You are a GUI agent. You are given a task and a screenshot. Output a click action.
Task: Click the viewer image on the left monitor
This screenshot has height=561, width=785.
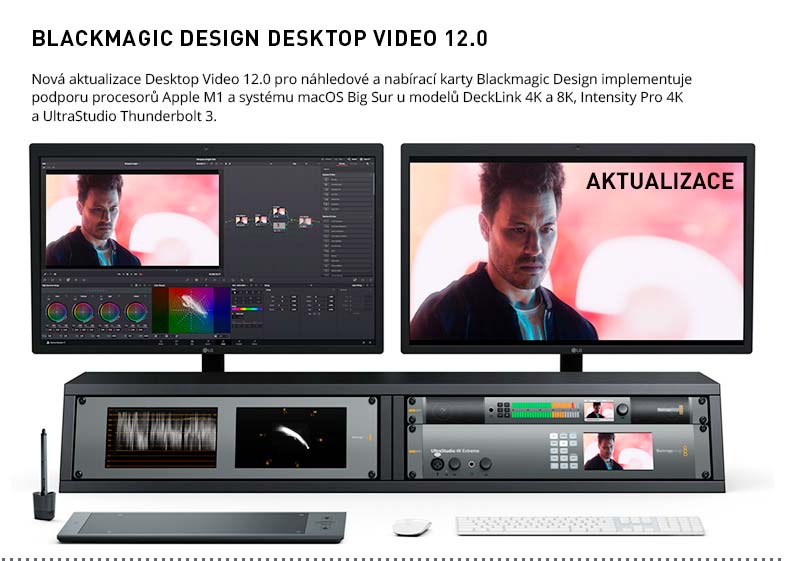133,220
